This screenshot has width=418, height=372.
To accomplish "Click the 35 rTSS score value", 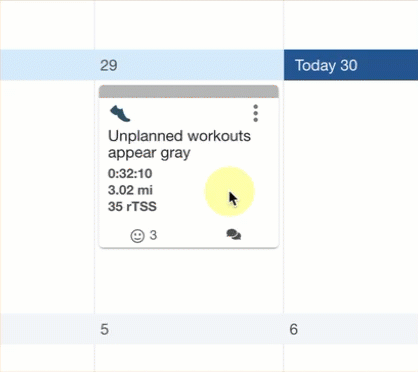I will [x=132, y=206].
